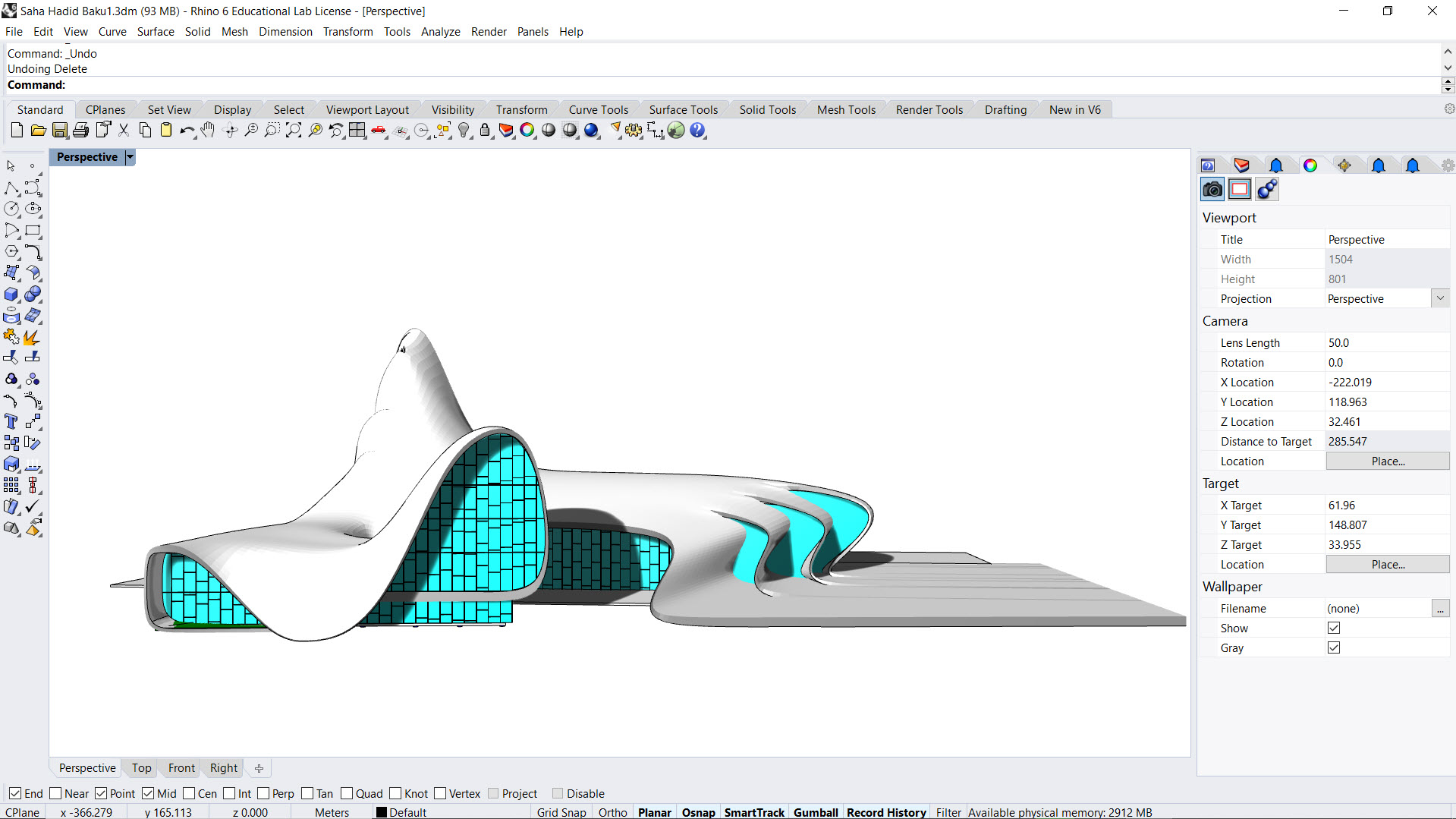Click the color wheel Object properties icon
Screen dimensions: 1456x819
[x=527, y=131]
